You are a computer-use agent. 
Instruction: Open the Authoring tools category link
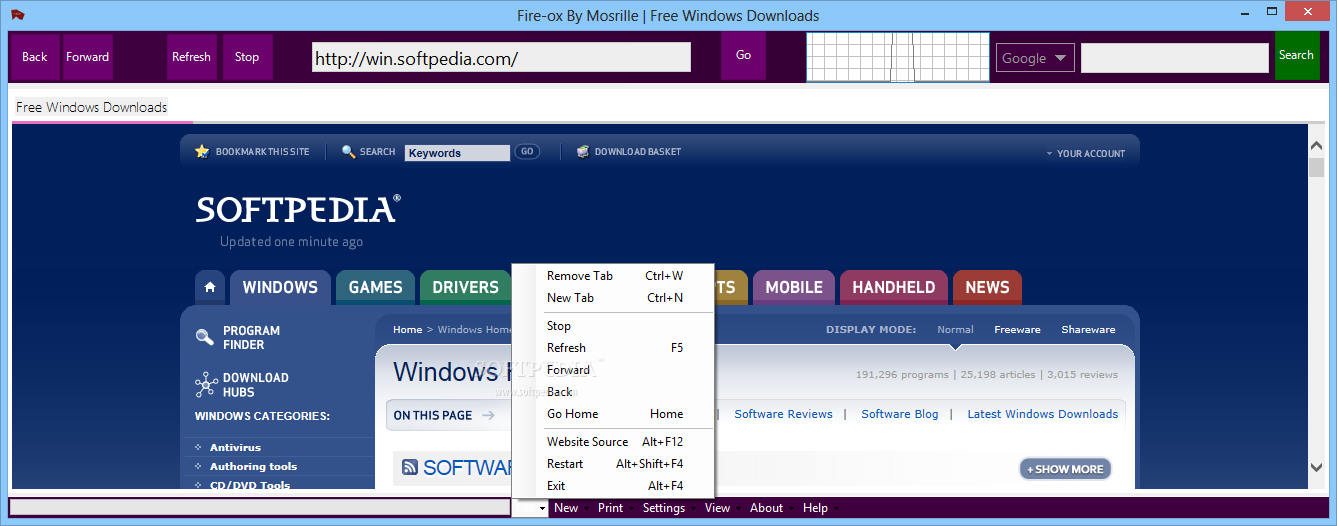[253, 467]
